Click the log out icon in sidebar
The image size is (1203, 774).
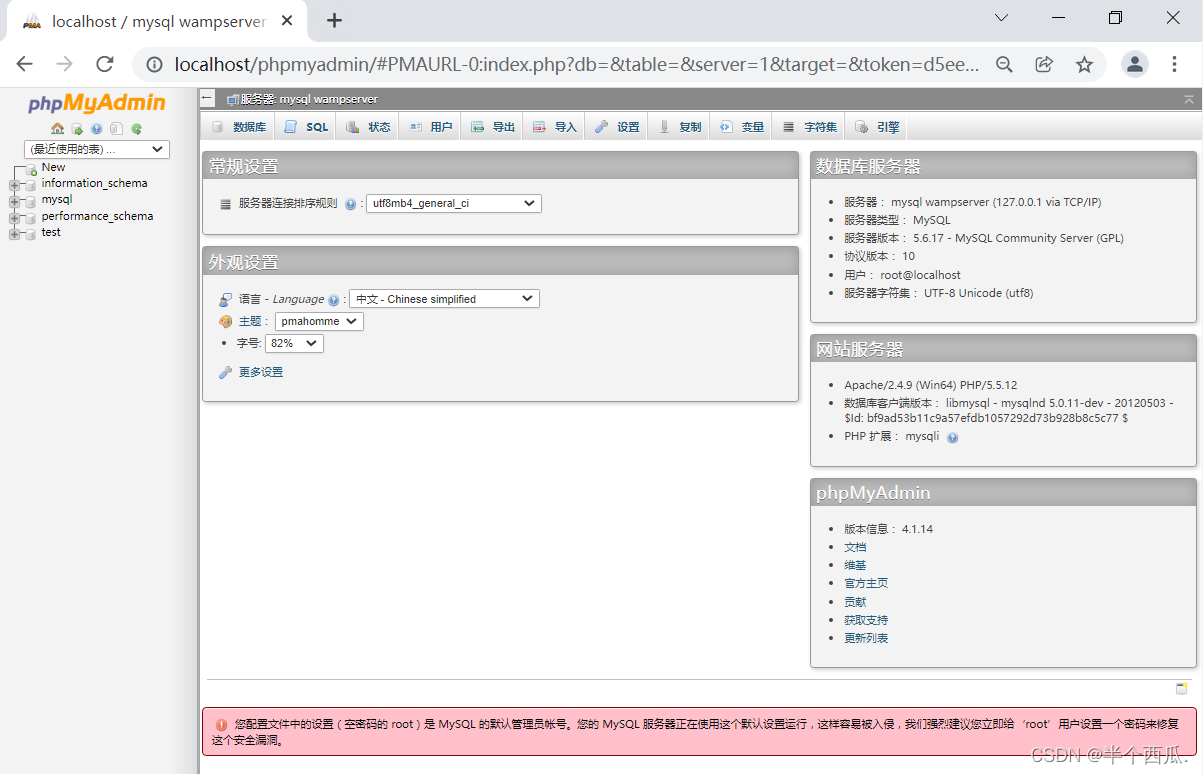(77, 129)
